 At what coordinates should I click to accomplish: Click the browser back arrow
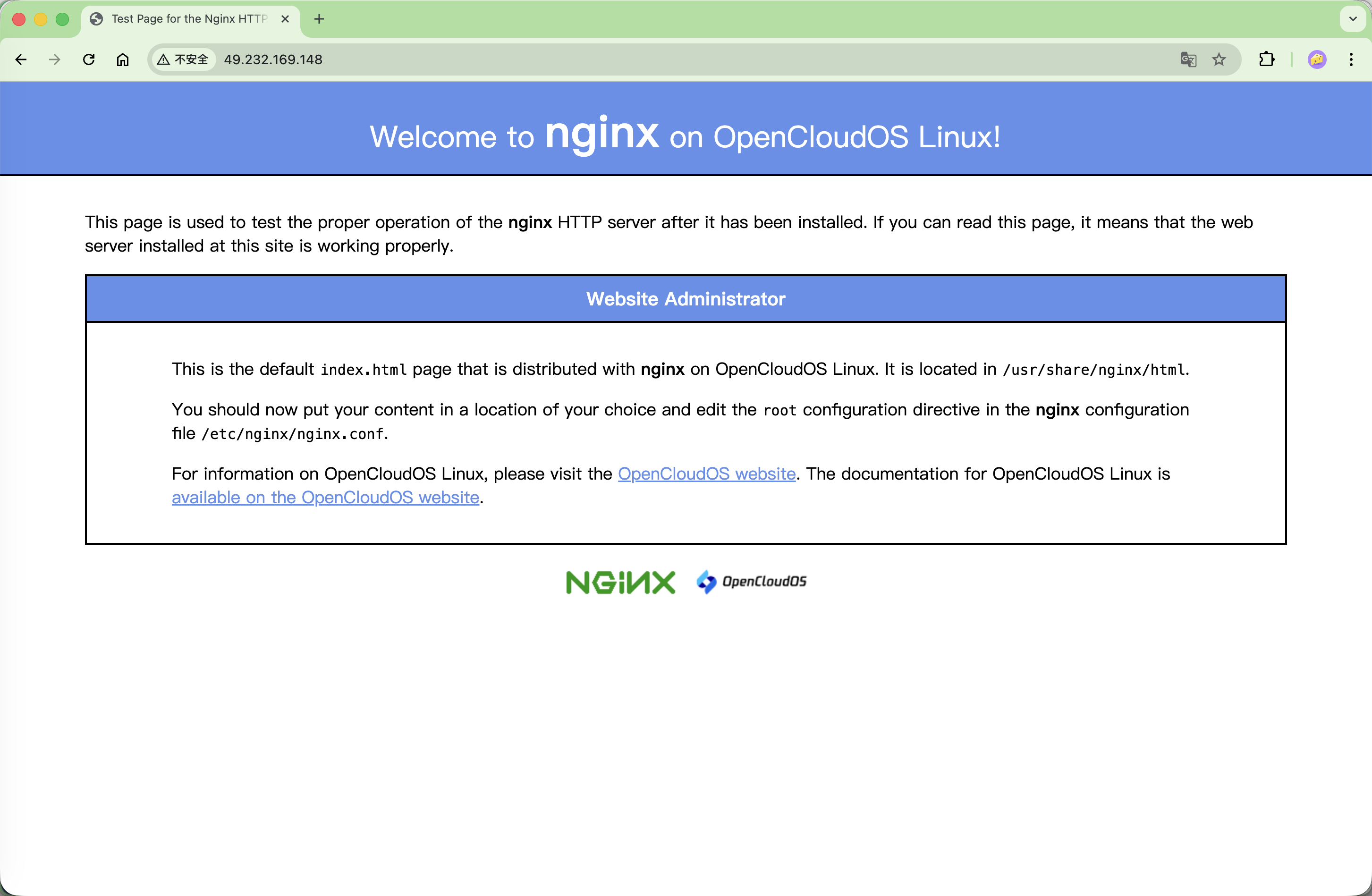tap(21, 59)
